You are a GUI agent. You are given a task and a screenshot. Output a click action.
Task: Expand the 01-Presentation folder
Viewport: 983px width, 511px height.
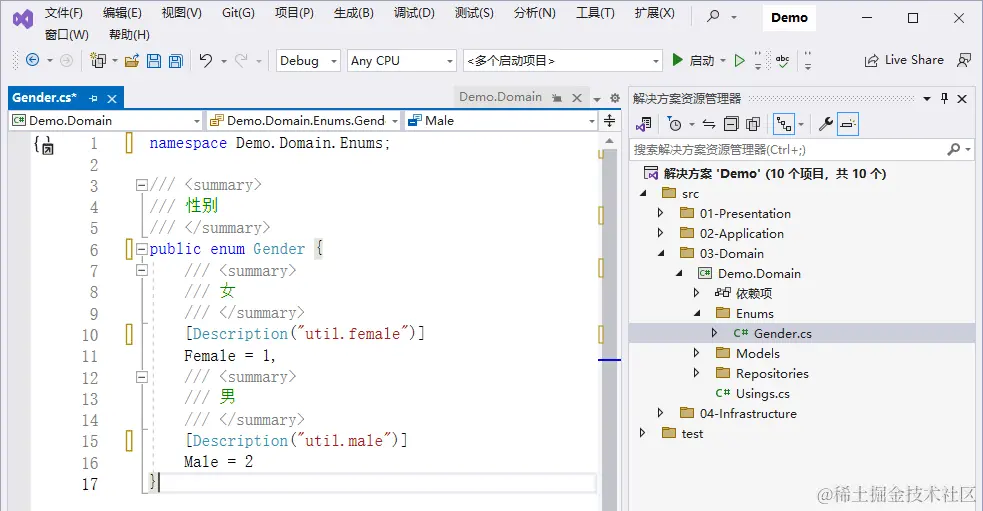660,213
